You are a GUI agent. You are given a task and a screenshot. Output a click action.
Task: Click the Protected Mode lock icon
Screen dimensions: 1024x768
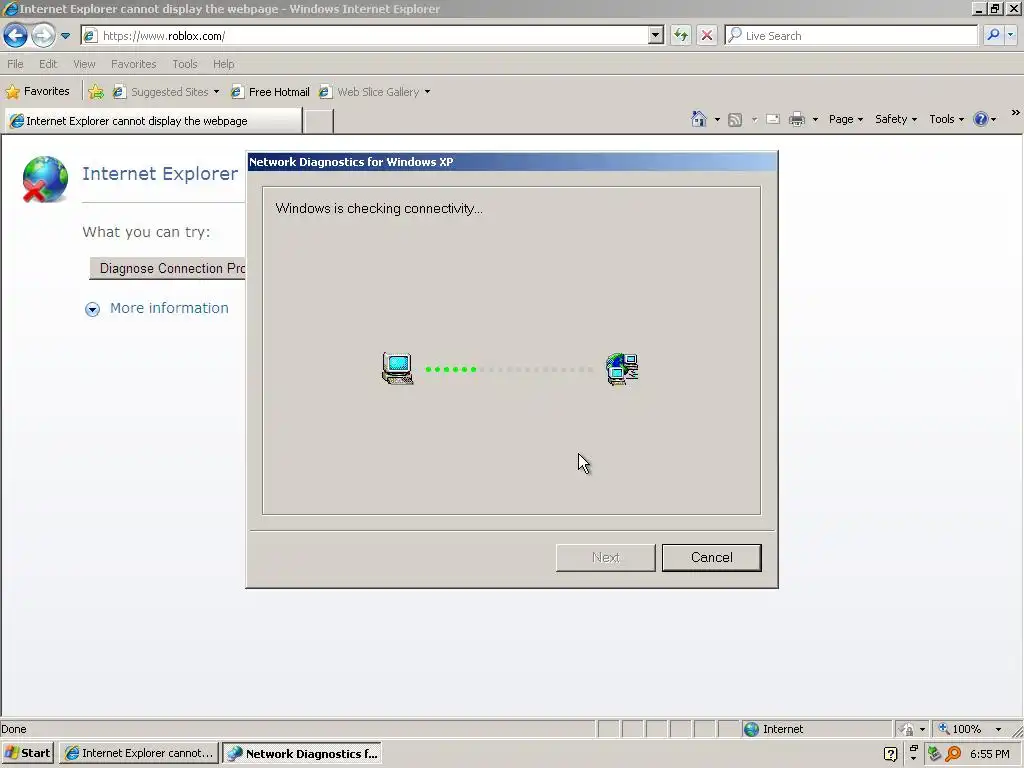point(906,729)
